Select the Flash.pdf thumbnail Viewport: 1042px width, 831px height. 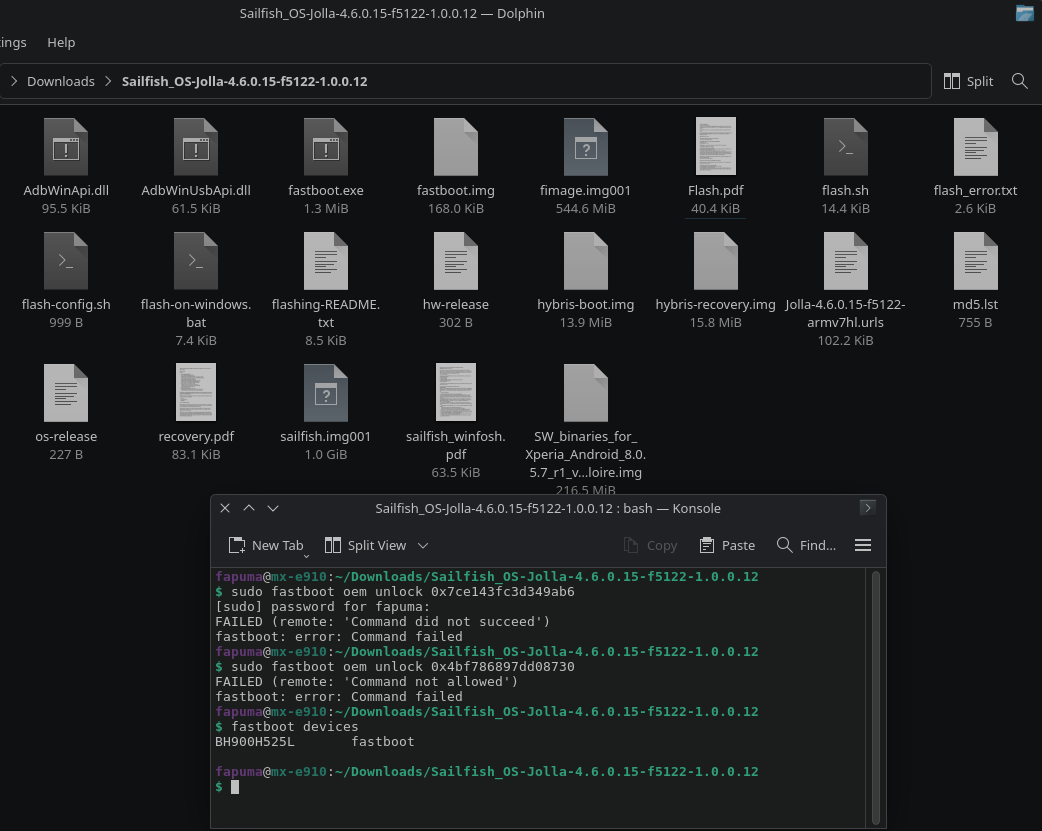pyautogui.click(x=716, y=146)
